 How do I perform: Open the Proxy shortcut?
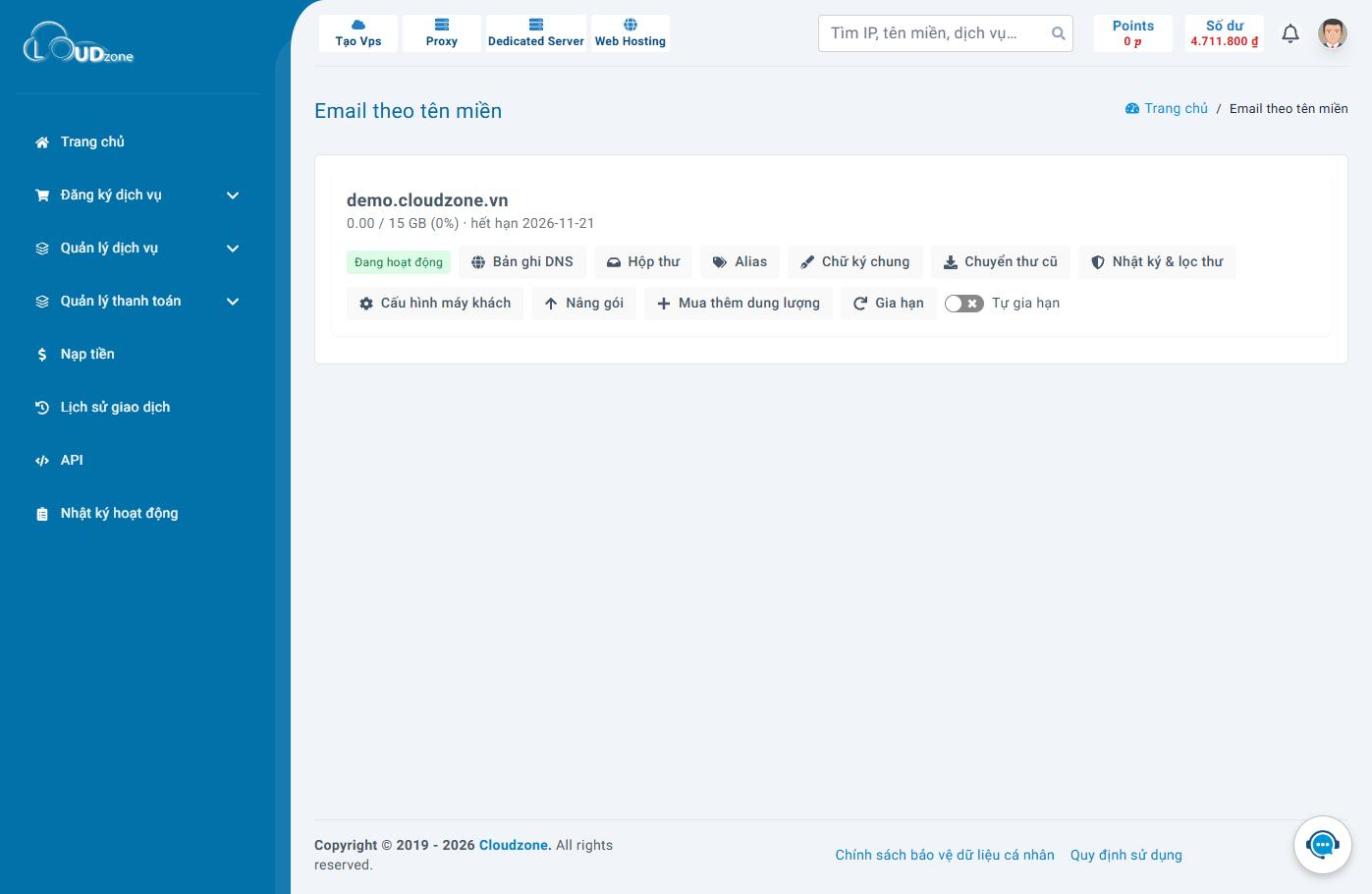441,33
